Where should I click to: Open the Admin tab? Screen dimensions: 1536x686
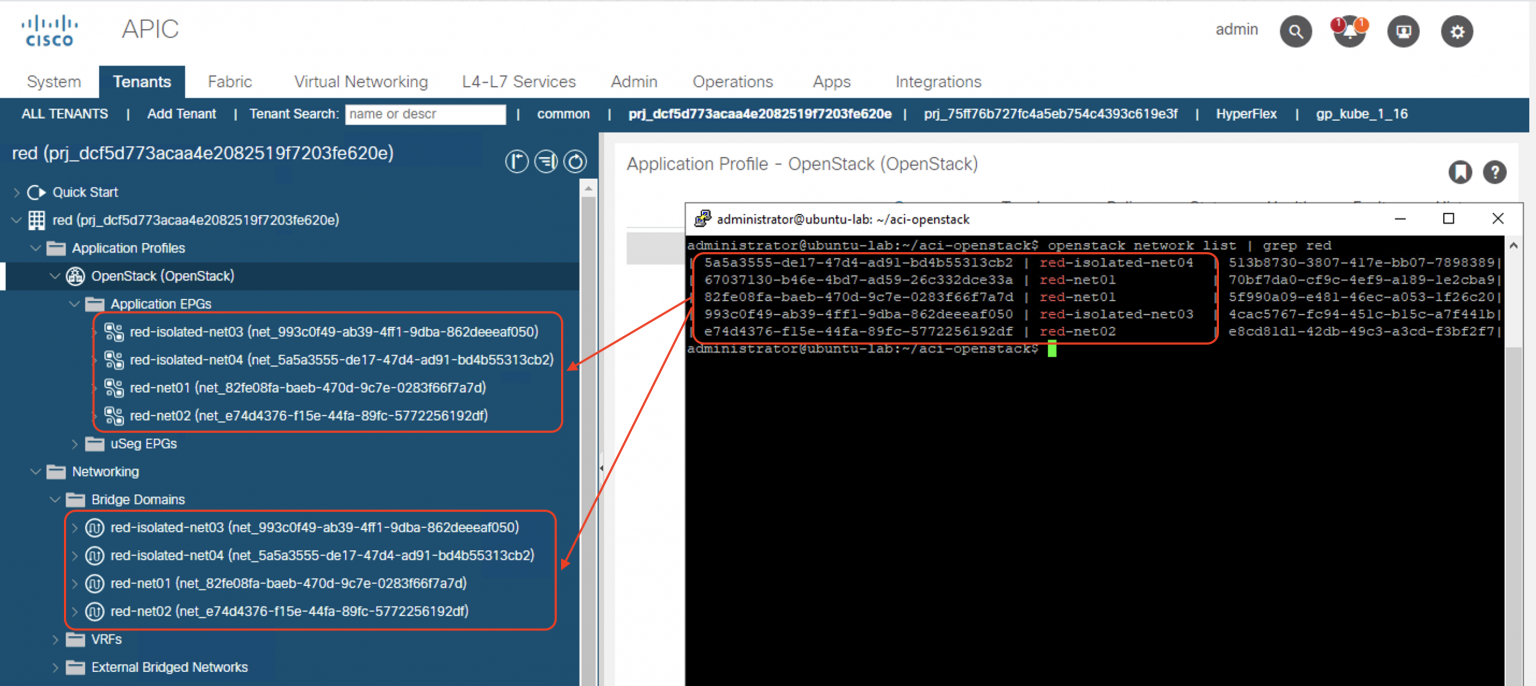(x=634, y=82)
